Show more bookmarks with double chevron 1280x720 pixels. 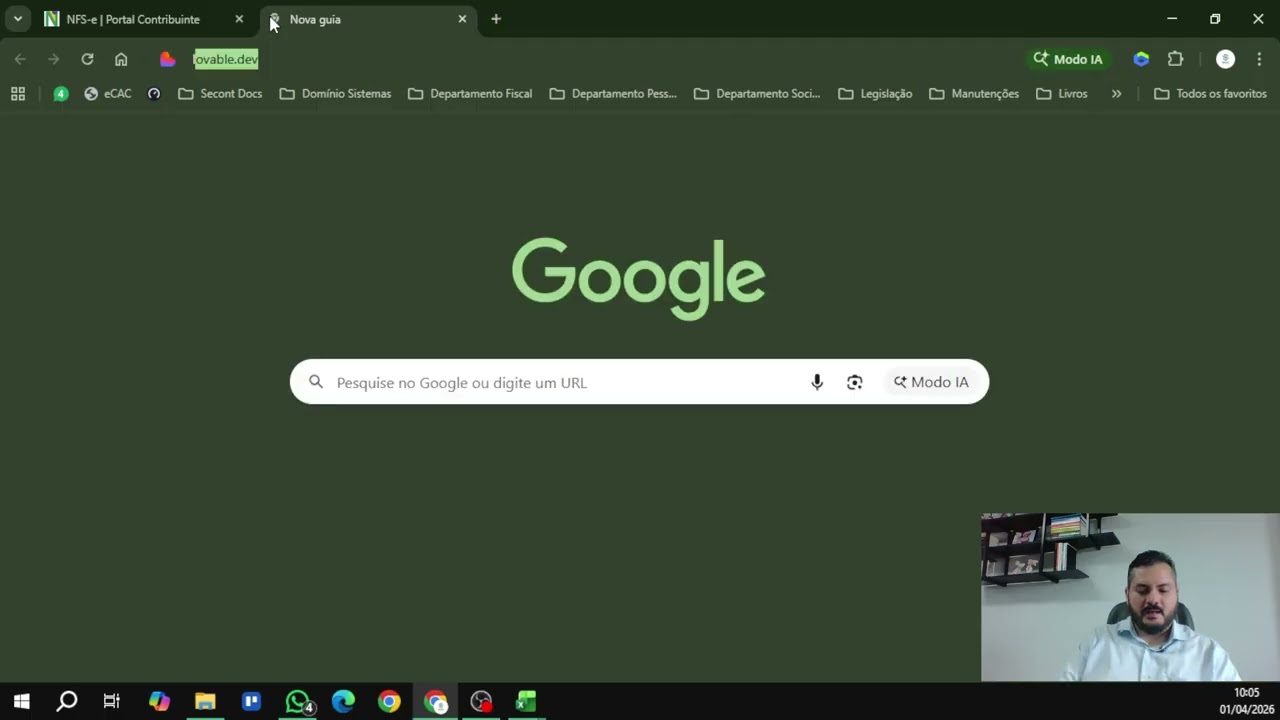(x=1116, y=93)
